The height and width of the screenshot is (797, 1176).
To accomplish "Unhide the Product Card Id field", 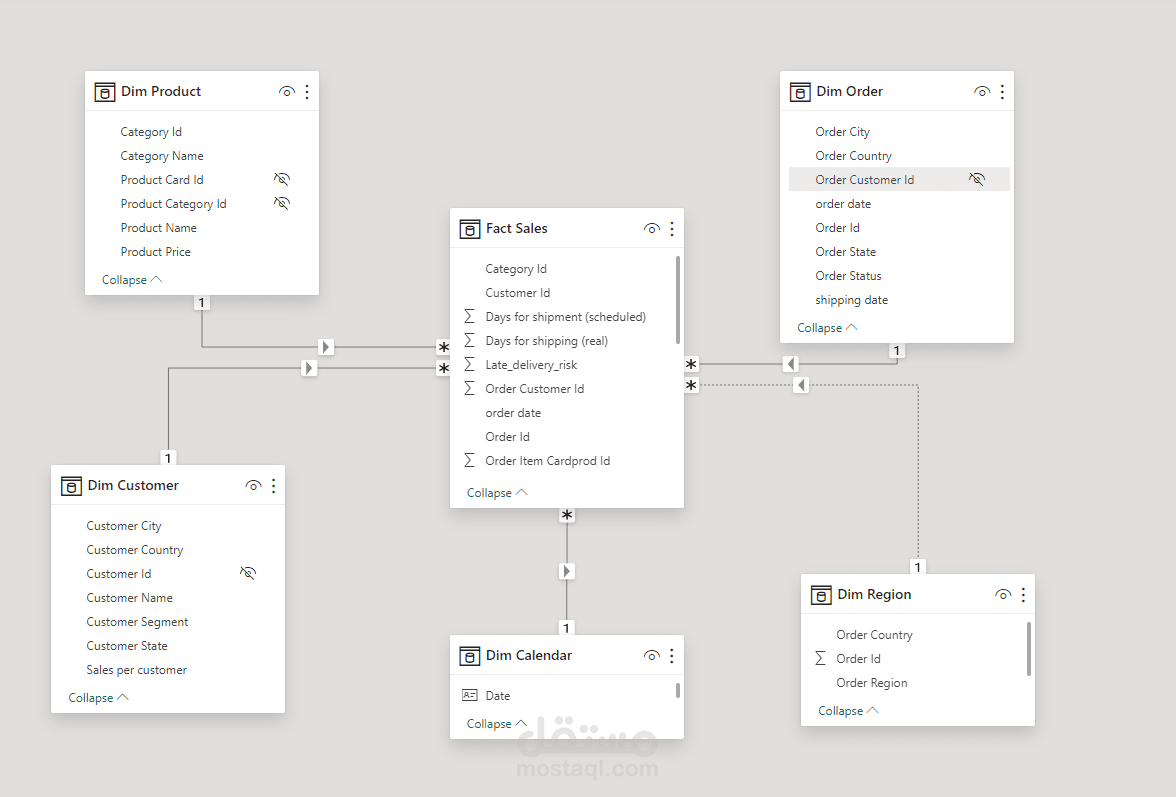I will click(282, 180).
